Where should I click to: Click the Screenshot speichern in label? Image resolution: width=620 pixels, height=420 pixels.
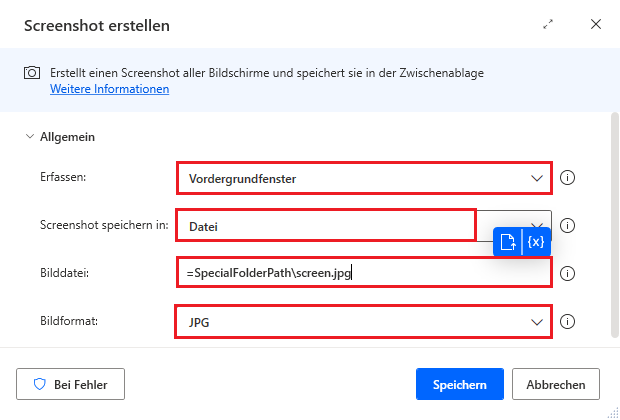point(104,225)
